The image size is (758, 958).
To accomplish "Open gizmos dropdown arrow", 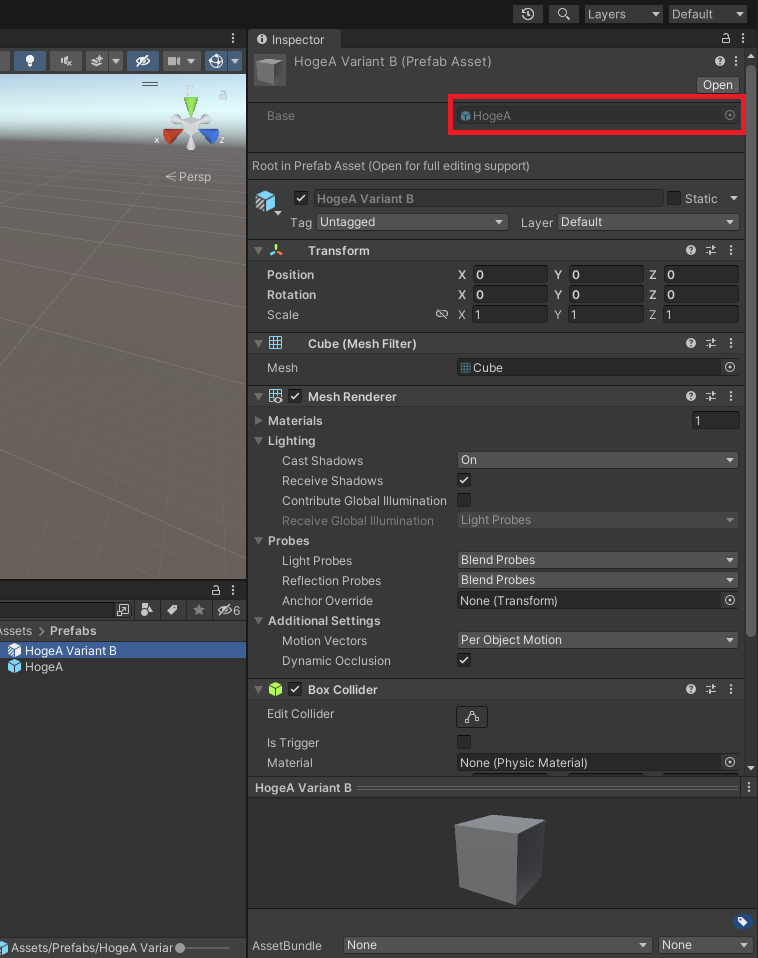I will (235, 60).
